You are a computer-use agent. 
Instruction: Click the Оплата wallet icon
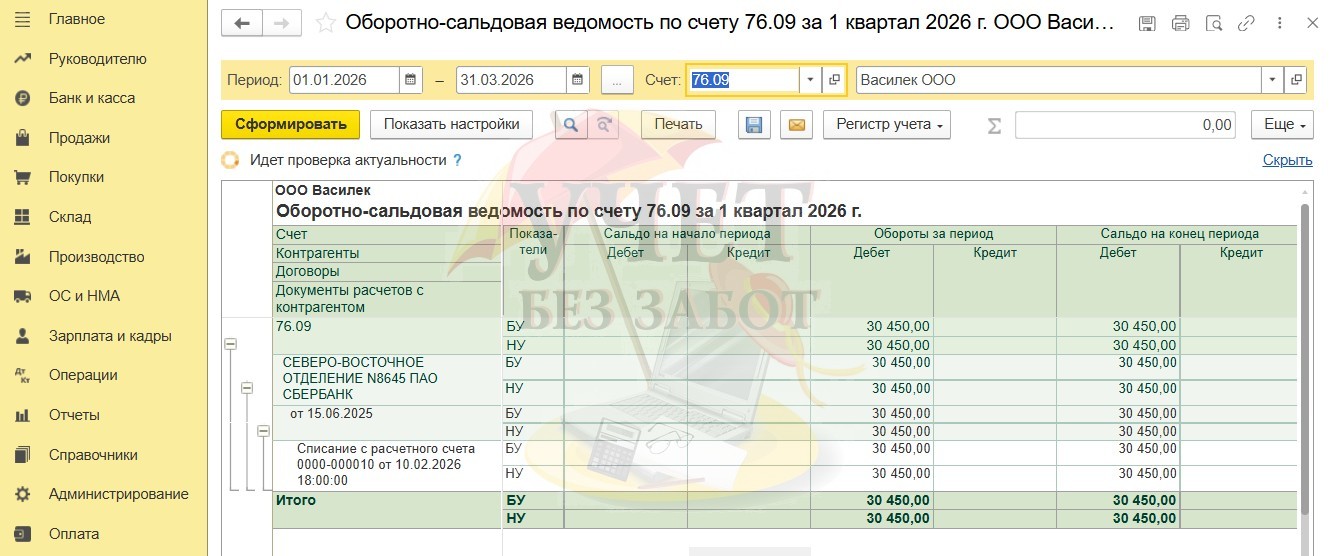[23, 534]
